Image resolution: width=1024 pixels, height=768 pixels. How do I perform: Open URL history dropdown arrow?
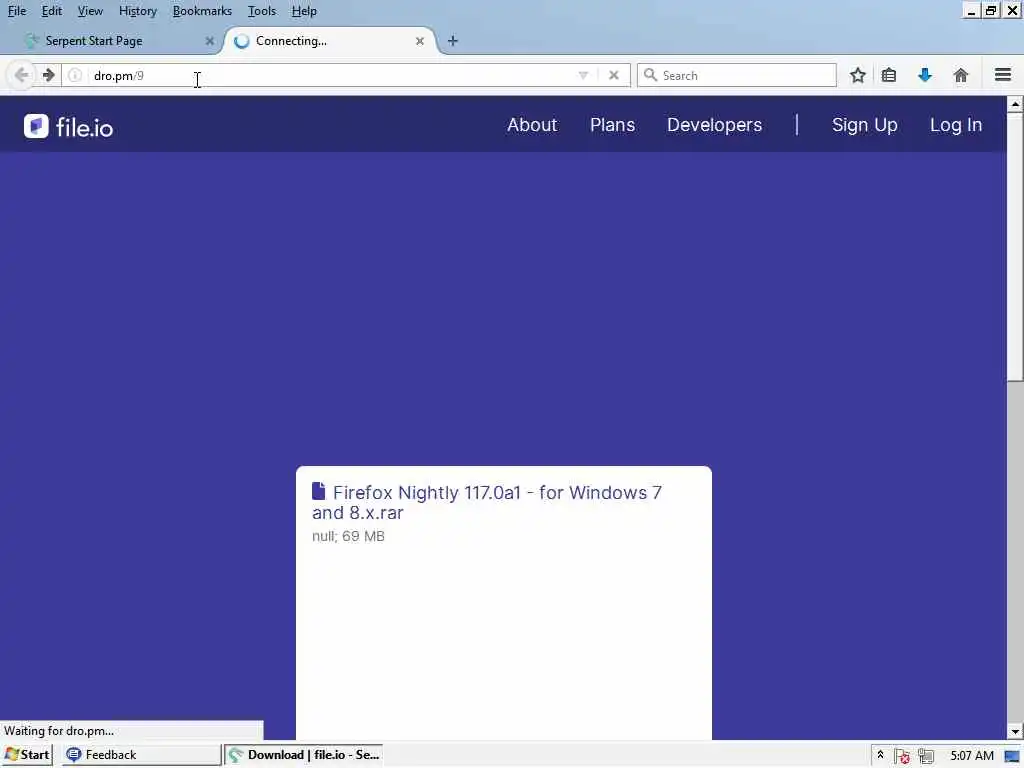(x=583, y=76)
